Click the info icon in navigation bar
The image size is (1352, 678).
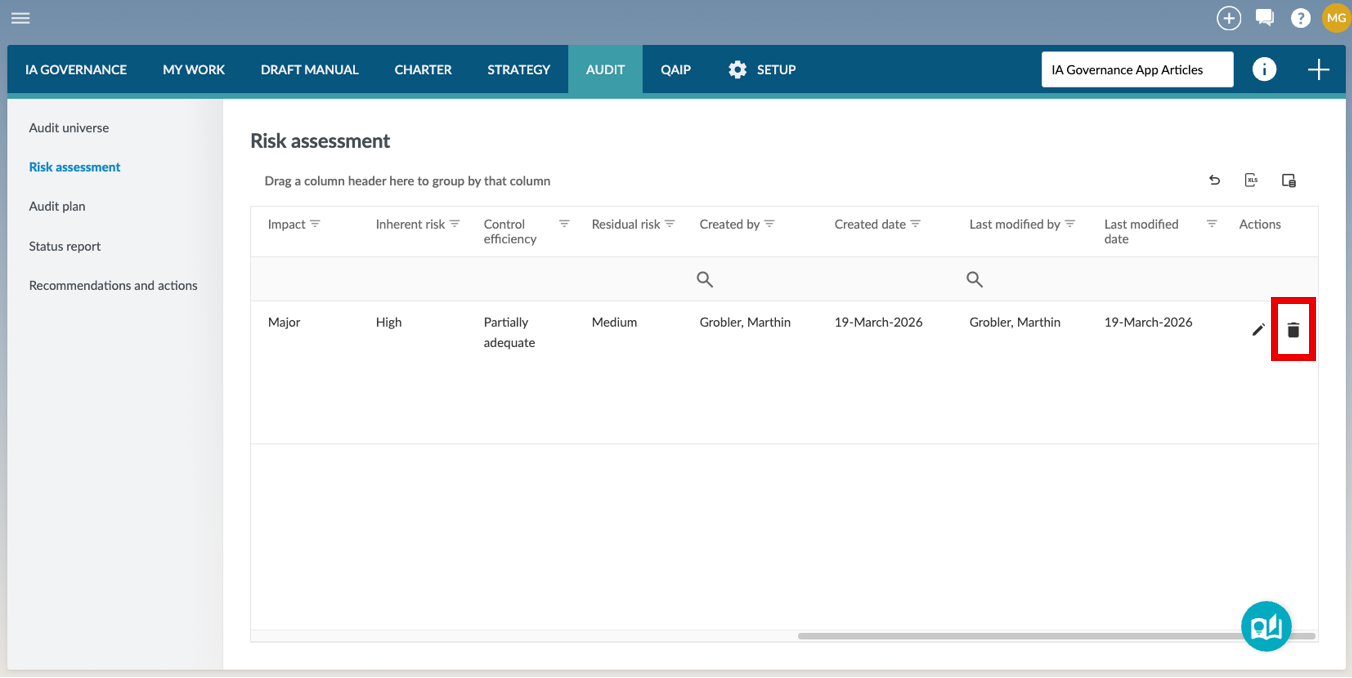click(1264, 69)
